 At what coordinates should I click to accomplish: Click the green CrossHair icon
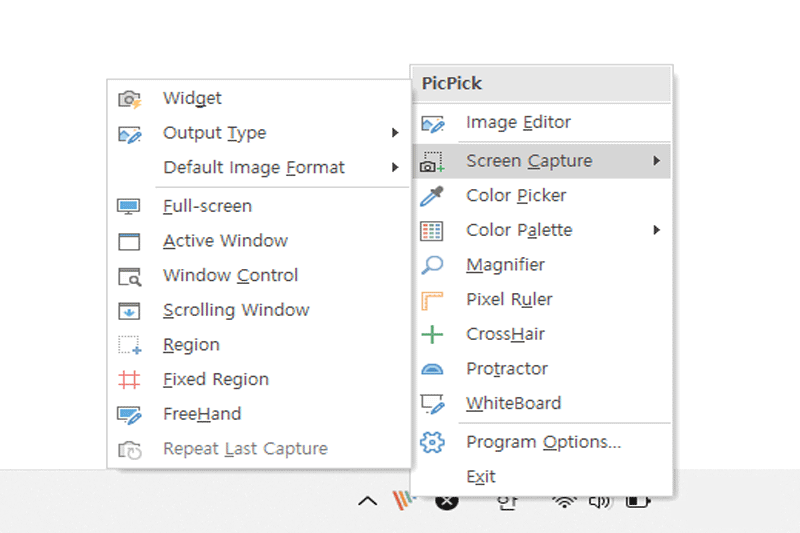click(432, 334)
